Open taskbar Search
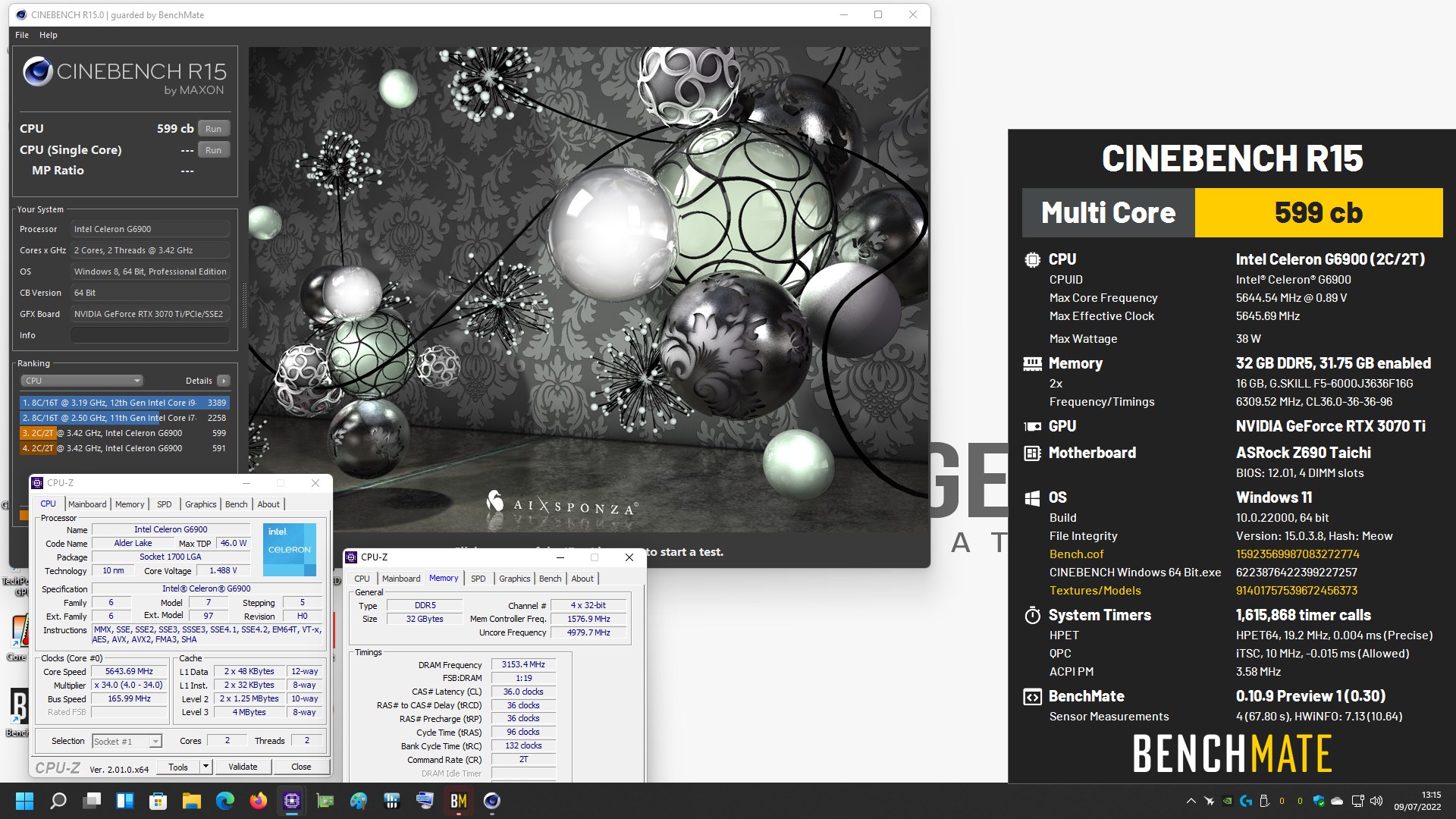 58,801
